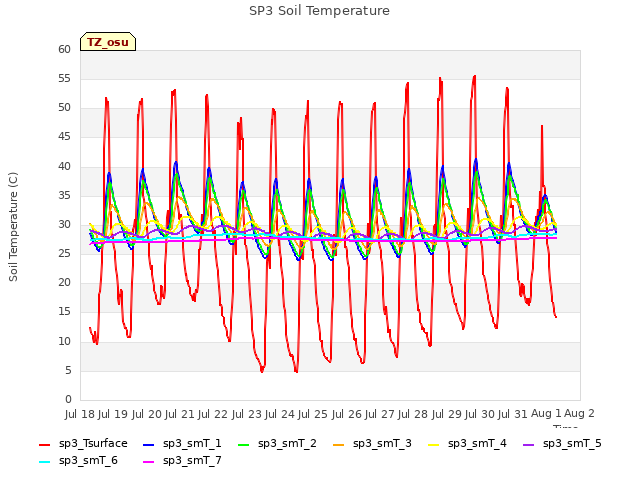Click the 40 y-axis tick label
This screenshot has width=640, height=480.
click(x=64, y=167)
